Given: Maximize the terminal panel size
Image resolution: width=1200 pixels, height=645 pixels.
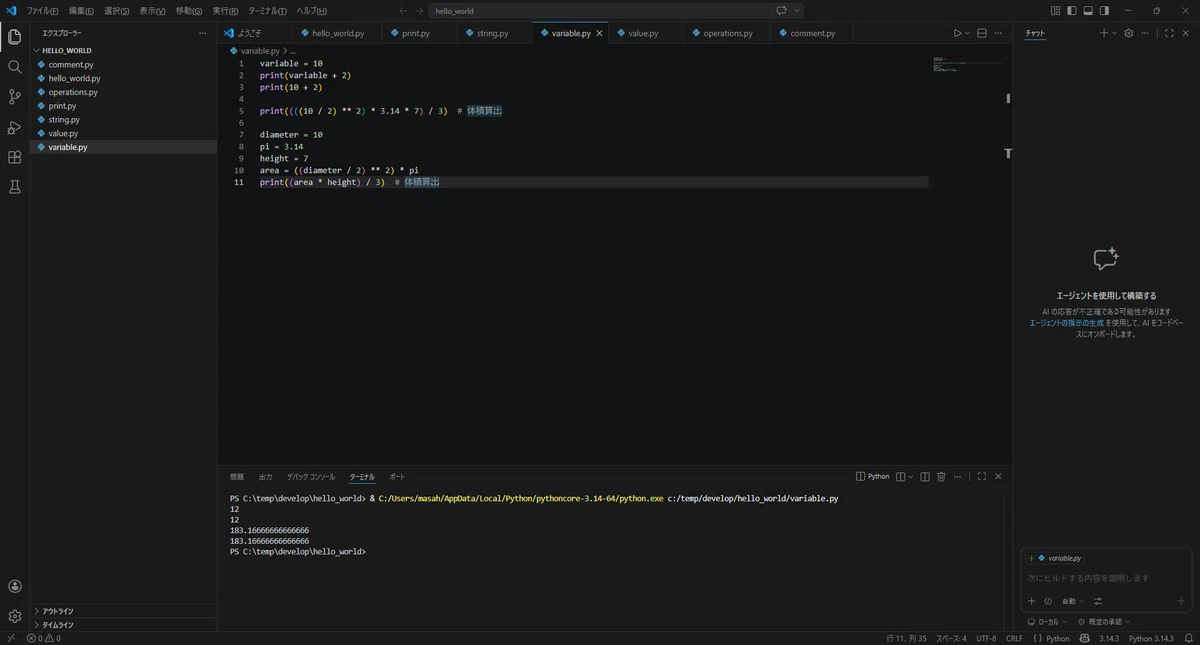Looking at the screenshot, I should (982, 477).
